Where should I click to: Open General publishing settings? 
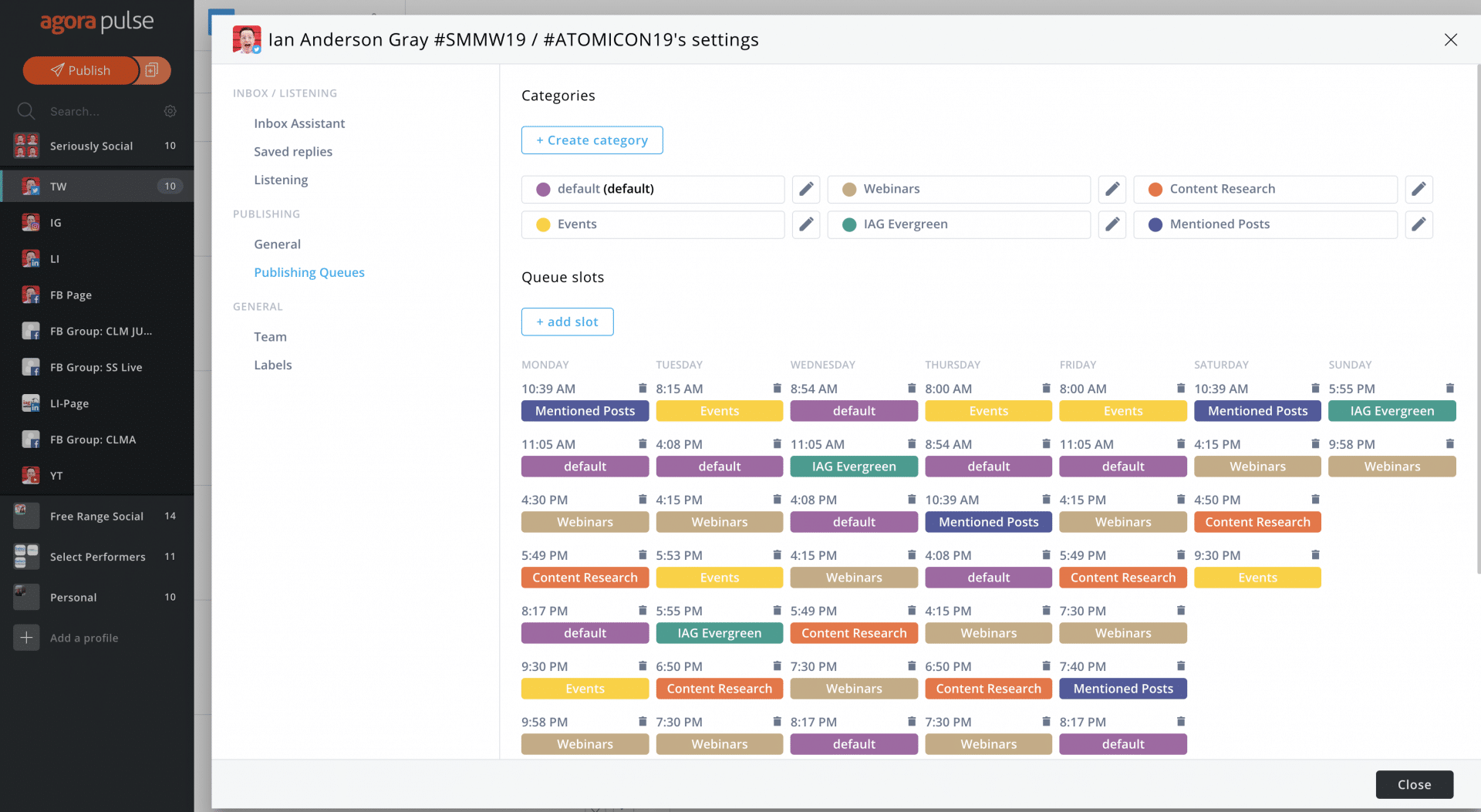coord(277,244)
